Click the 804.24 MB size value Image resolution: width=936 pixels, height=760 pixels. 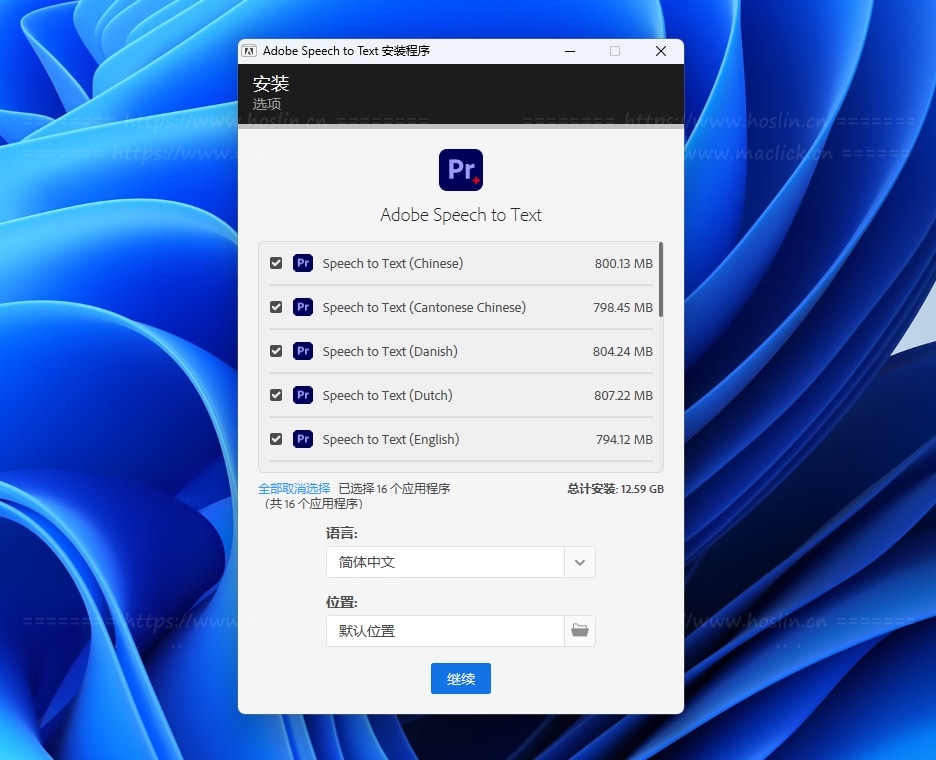click(x=623, y=351)
